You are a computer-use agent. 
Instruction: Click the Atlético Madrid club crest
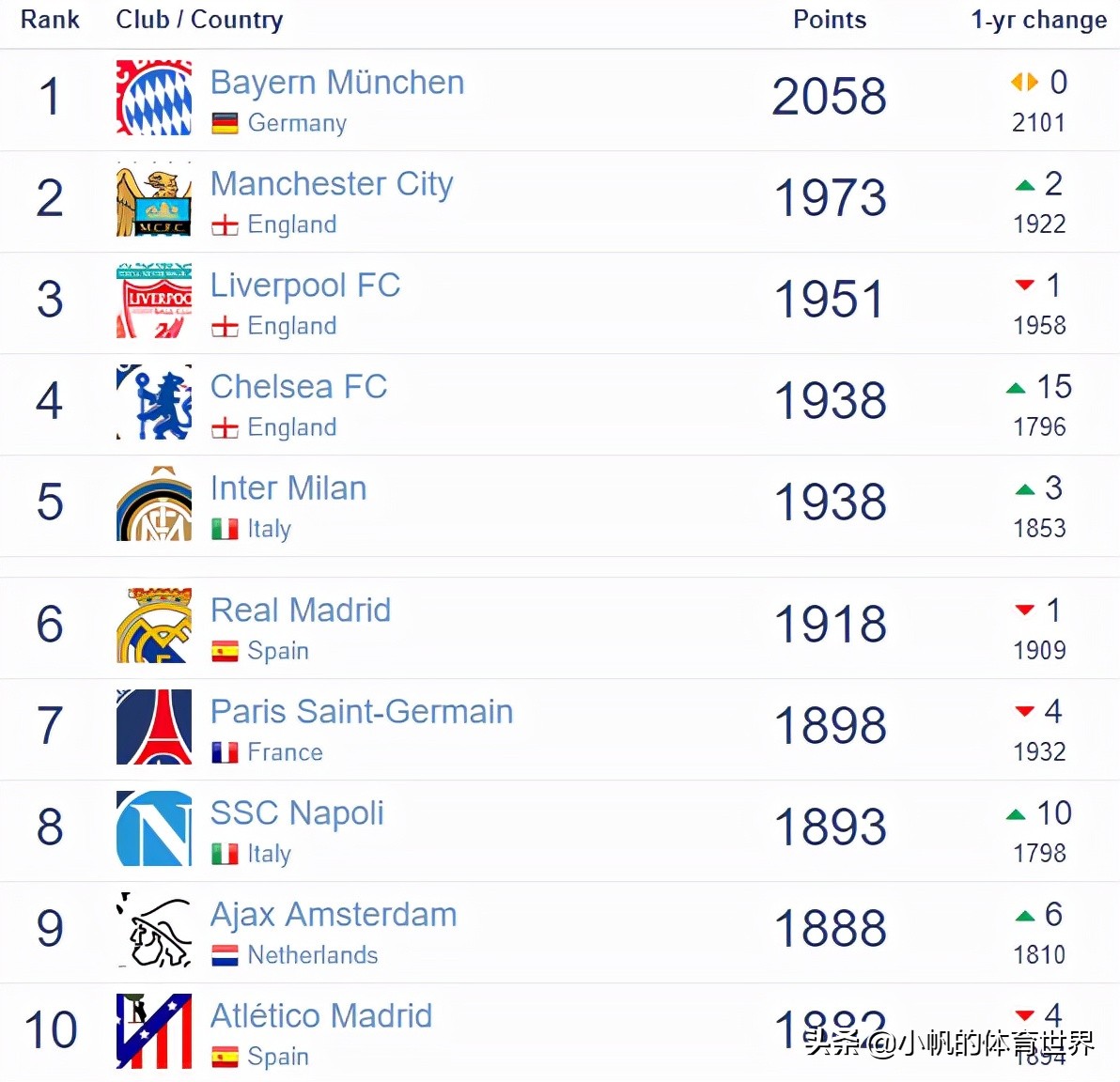click(154, 1031)
